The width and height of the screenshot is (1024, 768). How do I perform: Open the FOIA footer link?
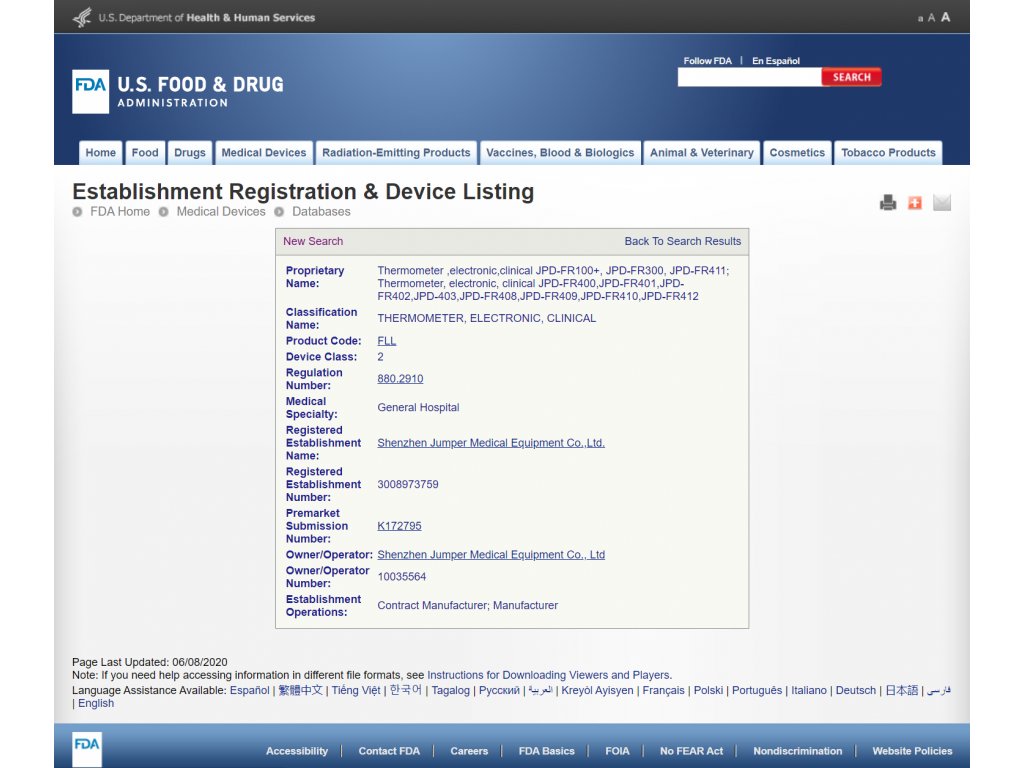617,751
